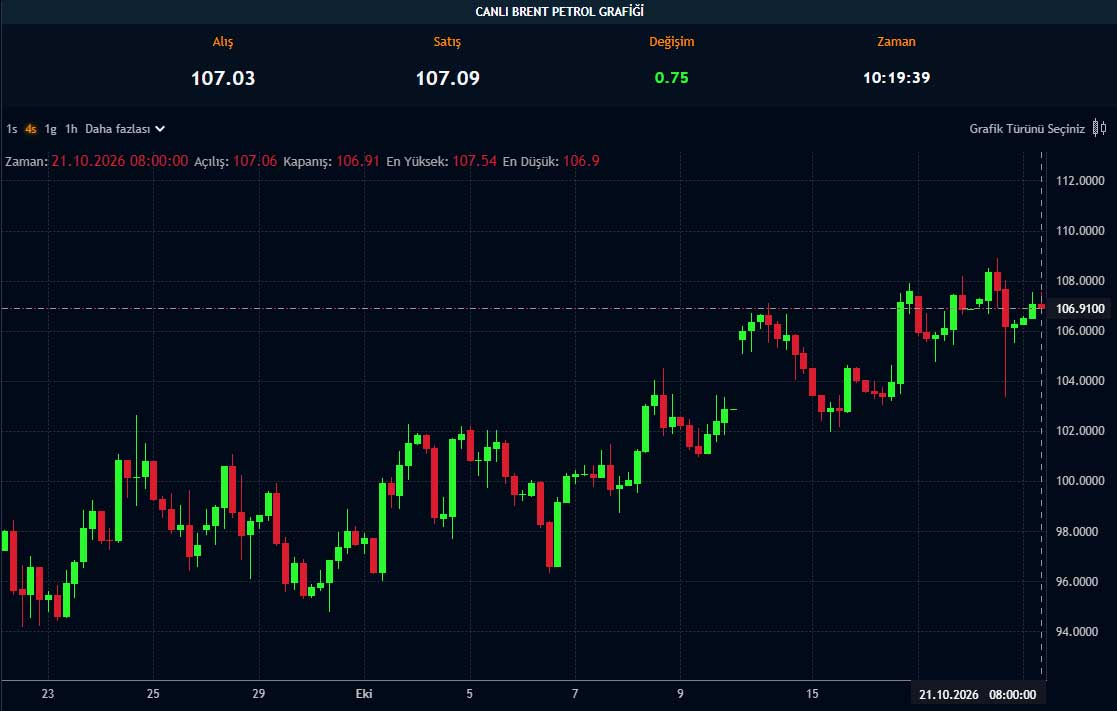Image resolution: width=1117 pixels, height=711 pixels.
Task: Click the Değişim value 0.75
Action: click(x=671, y=78)
